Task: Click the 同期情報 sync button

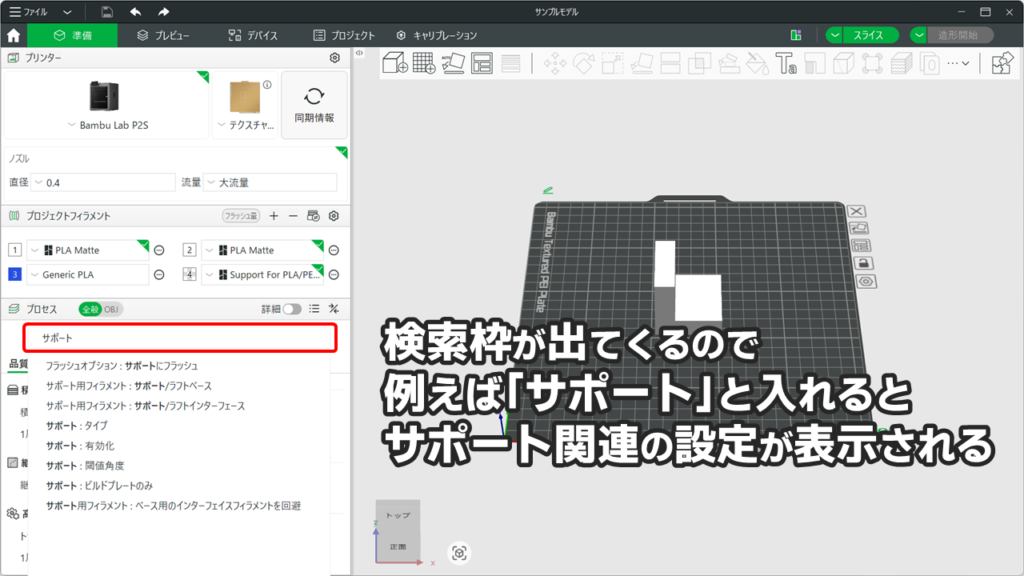Action: (315, 105)
